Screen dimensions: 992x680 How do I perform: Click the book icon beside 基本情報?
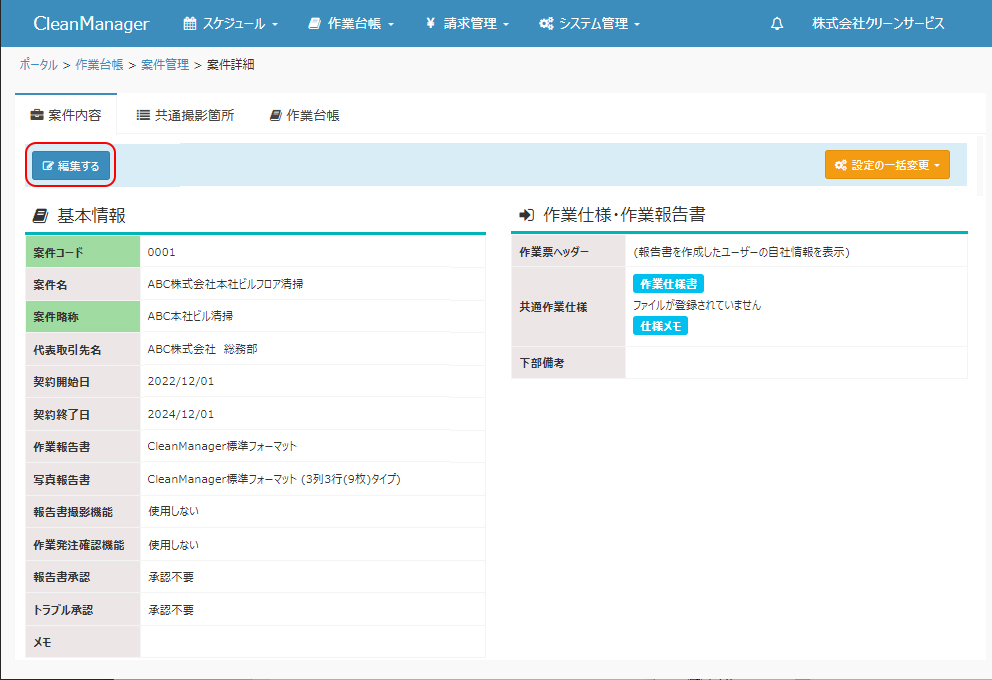click(40, 216)
